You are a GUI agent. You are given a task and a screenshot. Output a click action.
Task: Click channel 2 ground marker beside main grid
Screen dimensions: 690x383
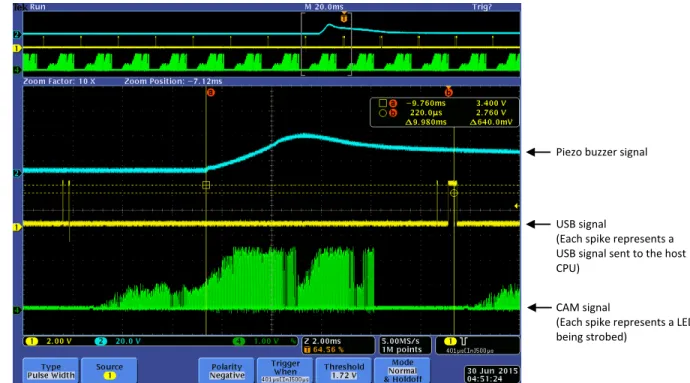pyautogui.click(x=17, y=173)
